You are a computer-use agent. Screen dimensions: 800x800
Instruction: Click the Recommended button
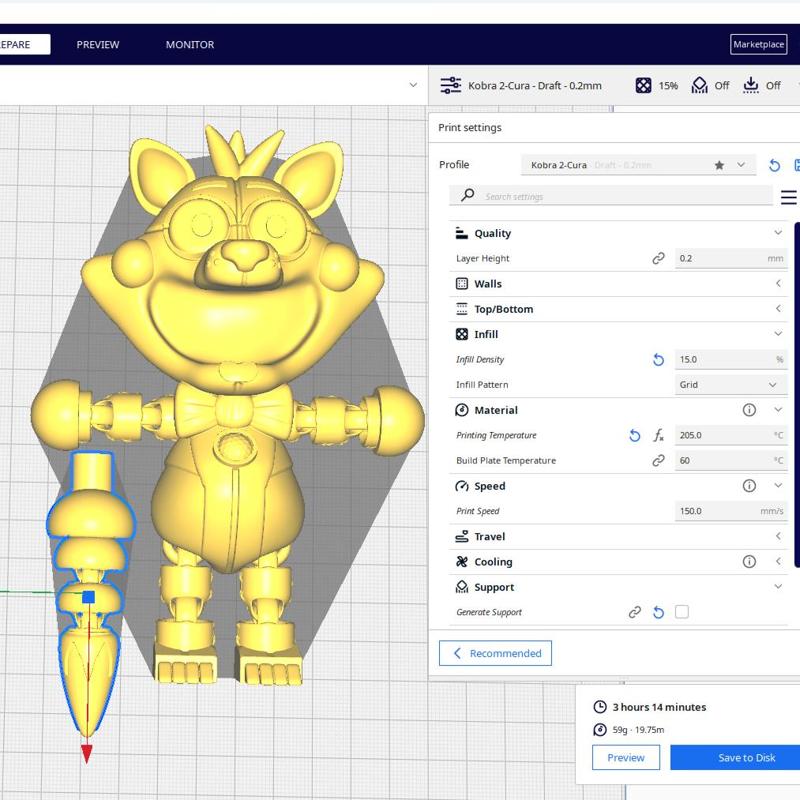tap(495, 653)
